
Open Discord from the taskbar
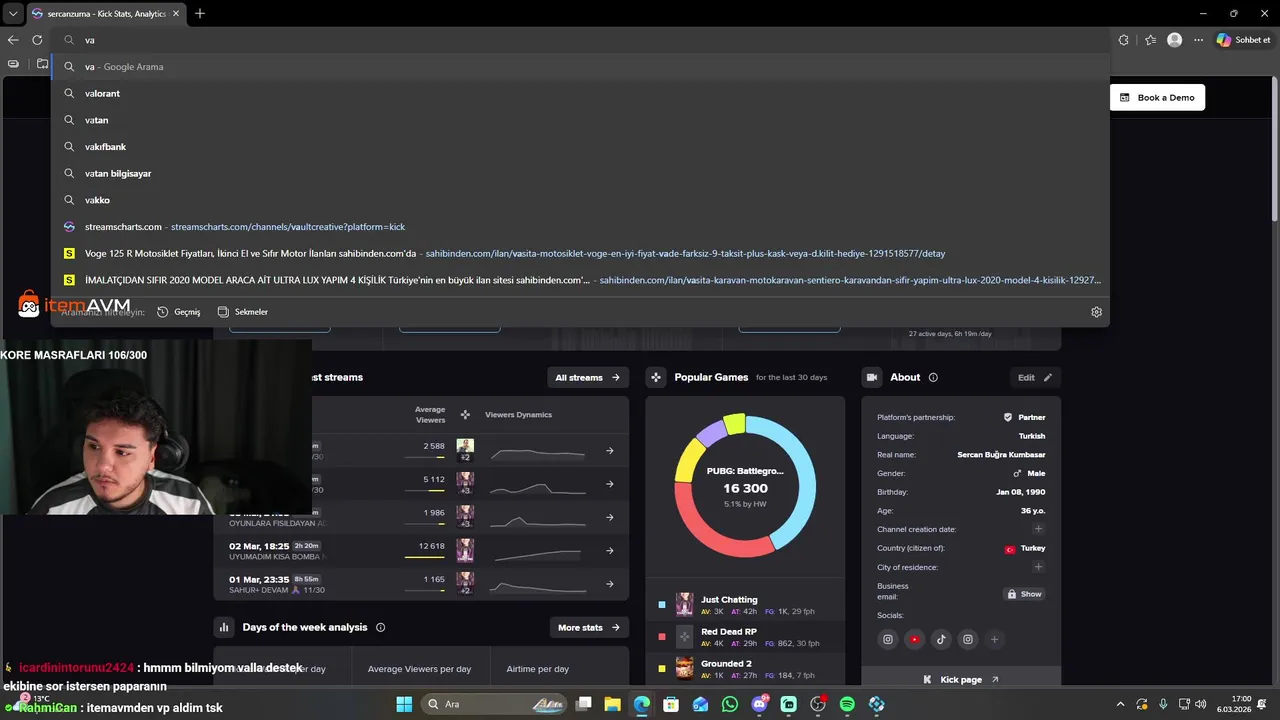759,704
